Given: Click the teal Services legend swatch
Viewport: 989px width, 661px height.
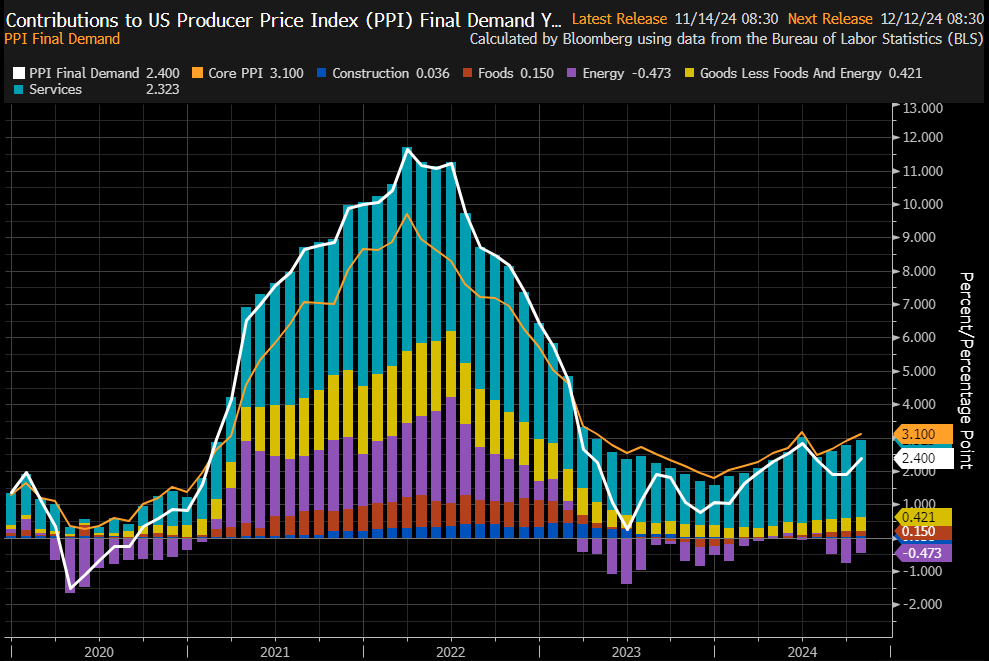Looking at the screenshot, I should click(x=19, y=90).
